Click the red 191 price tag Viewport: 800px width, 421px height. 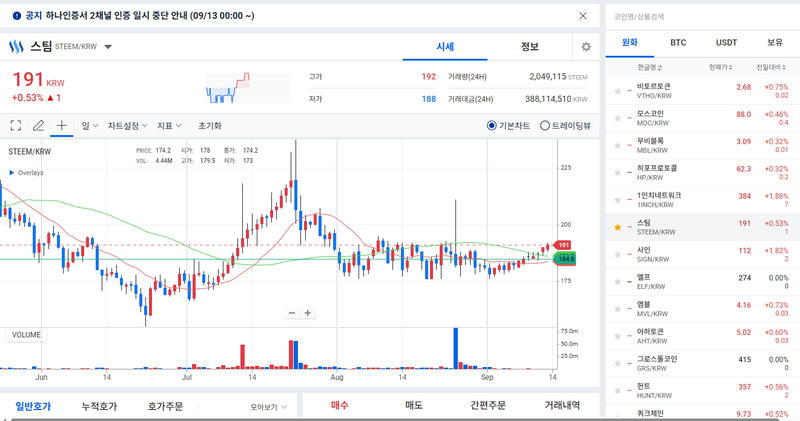coord(562,245)
